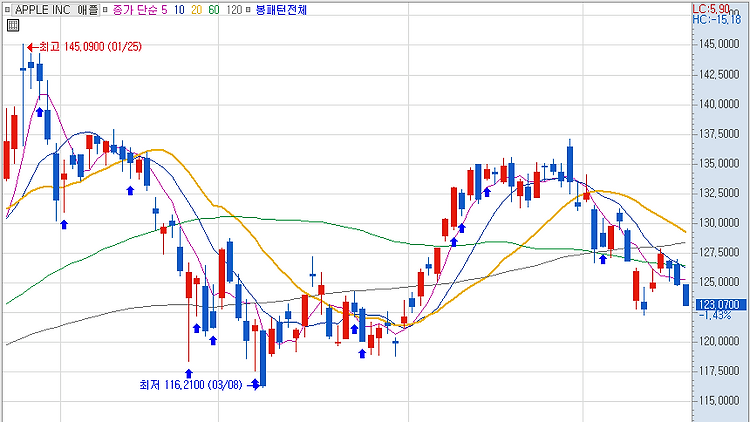This screenshot has height=422, width=750.
Task: Click the 최고 145.0900 (01/25) high label
Action: coord(90,47)
